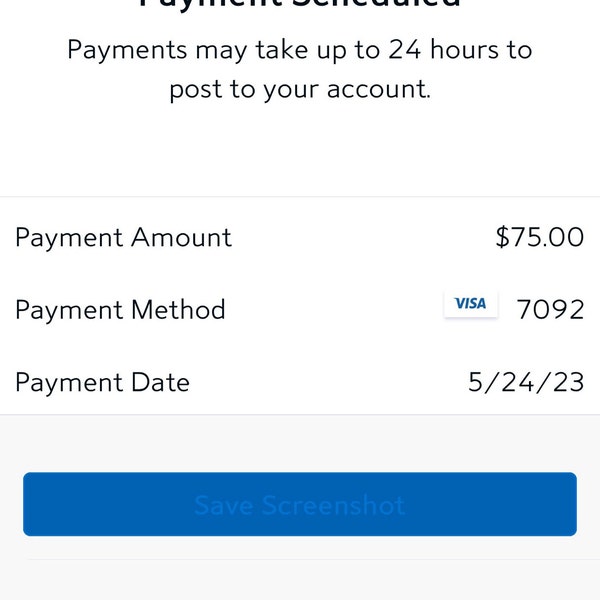Screen dimensions: 600x600
Task: Tap the right edge of the Save Screenshot button
Action: point(571,504)
